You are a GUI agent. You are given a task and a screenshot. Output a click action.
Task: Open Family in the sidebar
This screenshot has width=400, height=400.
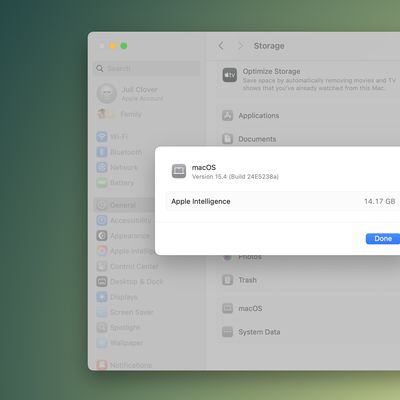pyautogui.click(x=131, y=114)
